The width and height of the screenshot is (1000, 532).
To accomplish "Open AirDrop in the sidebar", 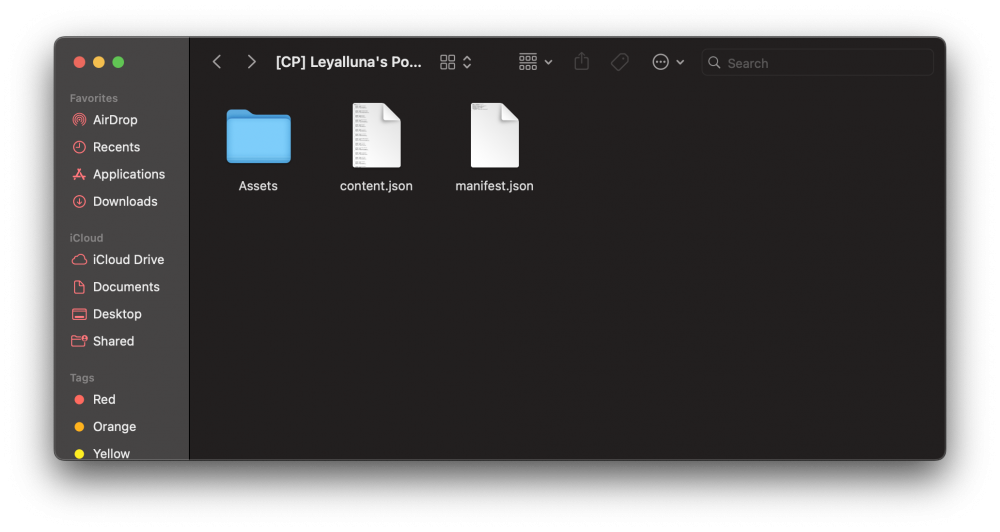I will click(x=114, y=120).
